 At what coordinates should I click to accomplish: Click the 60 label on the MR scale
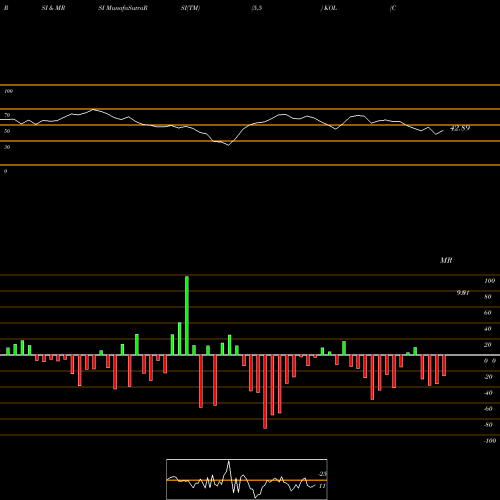tap(488, 313)
